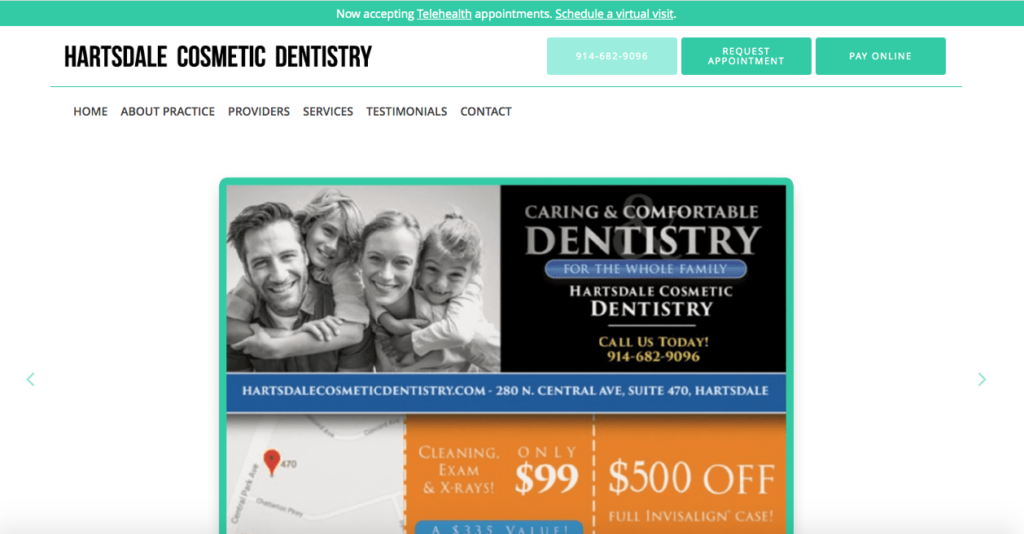View the Testimonials page
1024x534 pixels.
click(x=406, y=112)
